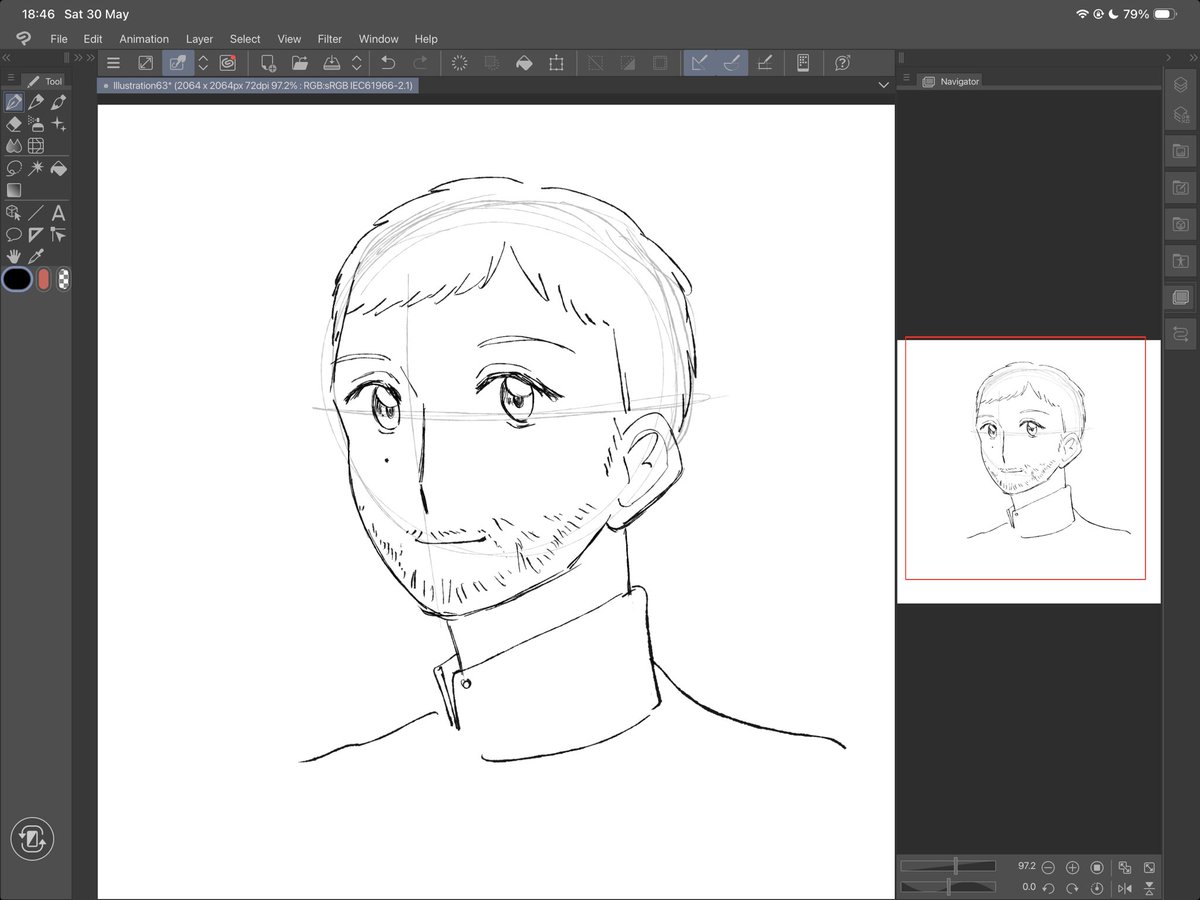Select the Pencil tool
The width and height of the screenshot is (1200, 900).
click(36, 102)
